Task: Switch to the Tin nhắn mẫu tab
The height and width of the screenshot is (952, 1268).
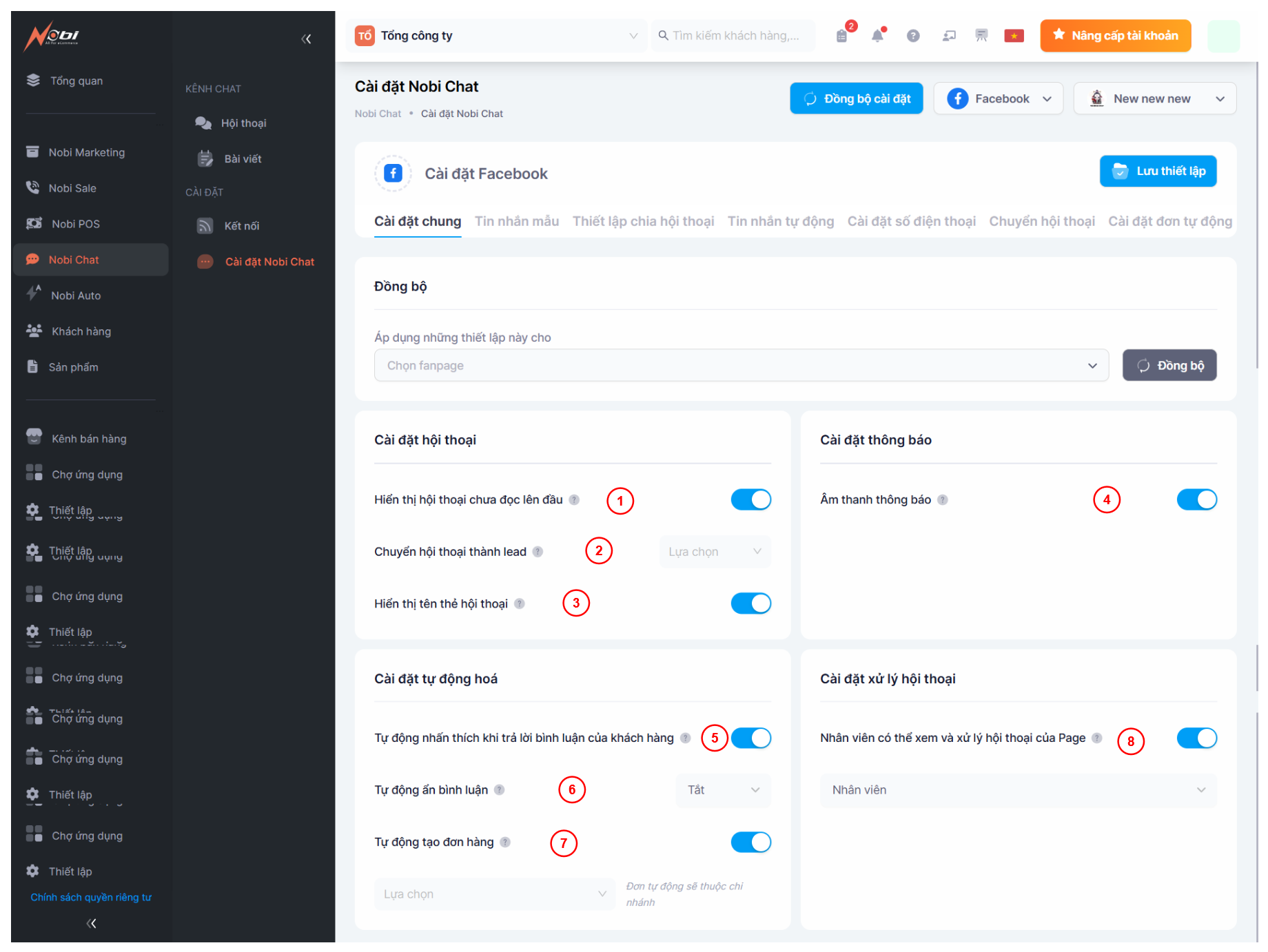Action: coord(516,222)
